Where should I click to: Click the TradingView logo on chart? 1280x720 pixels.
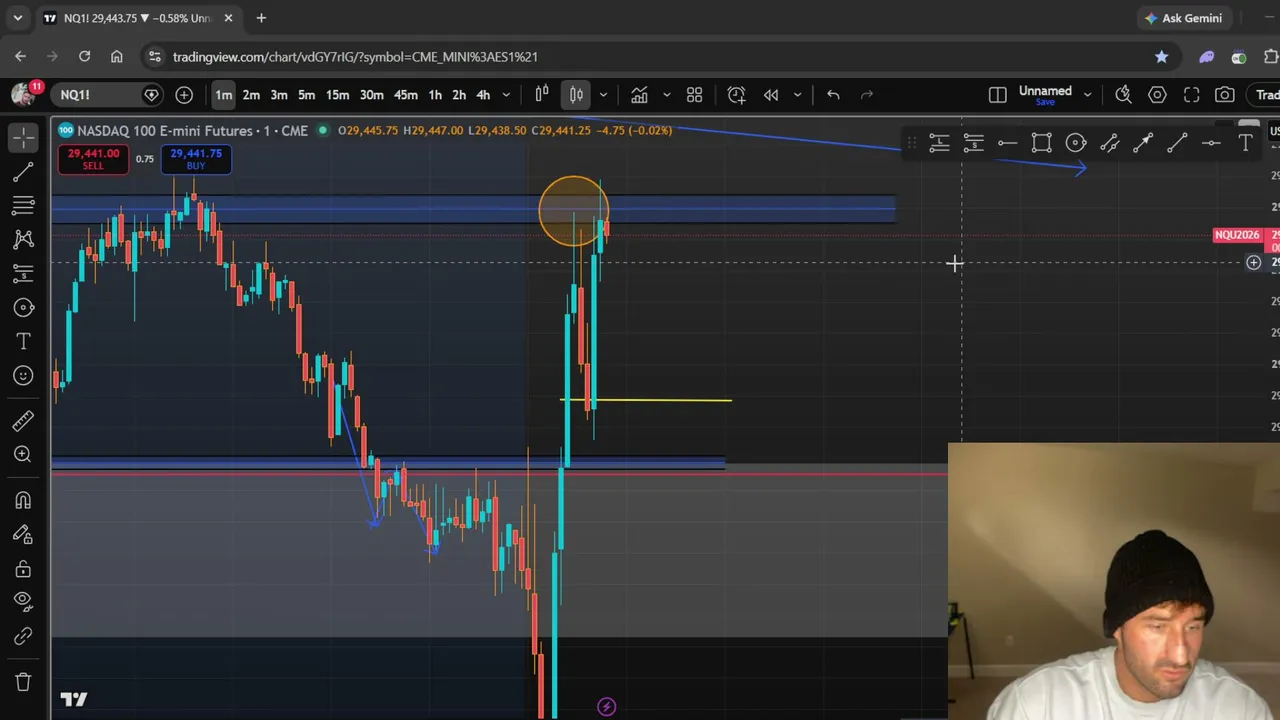(74, 699)
